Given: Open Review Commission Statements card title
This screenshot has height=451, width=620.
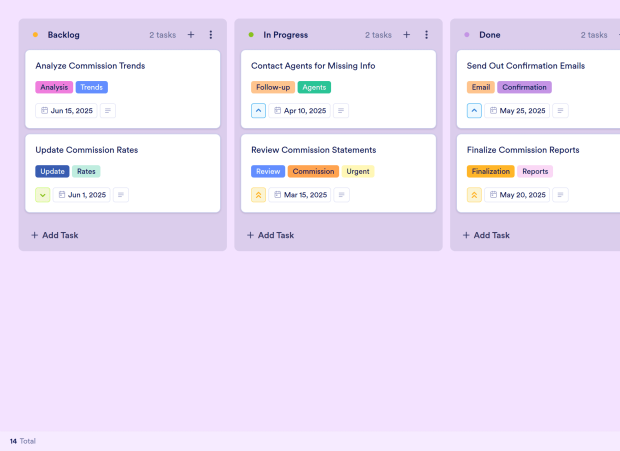Looking at the screenshot, I should pyautogui.click(x=314, y=150).
